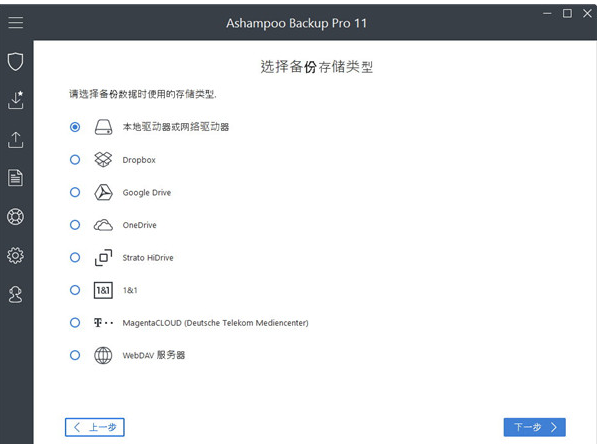Select the OneDrive radio button

[x=75, y=225]
